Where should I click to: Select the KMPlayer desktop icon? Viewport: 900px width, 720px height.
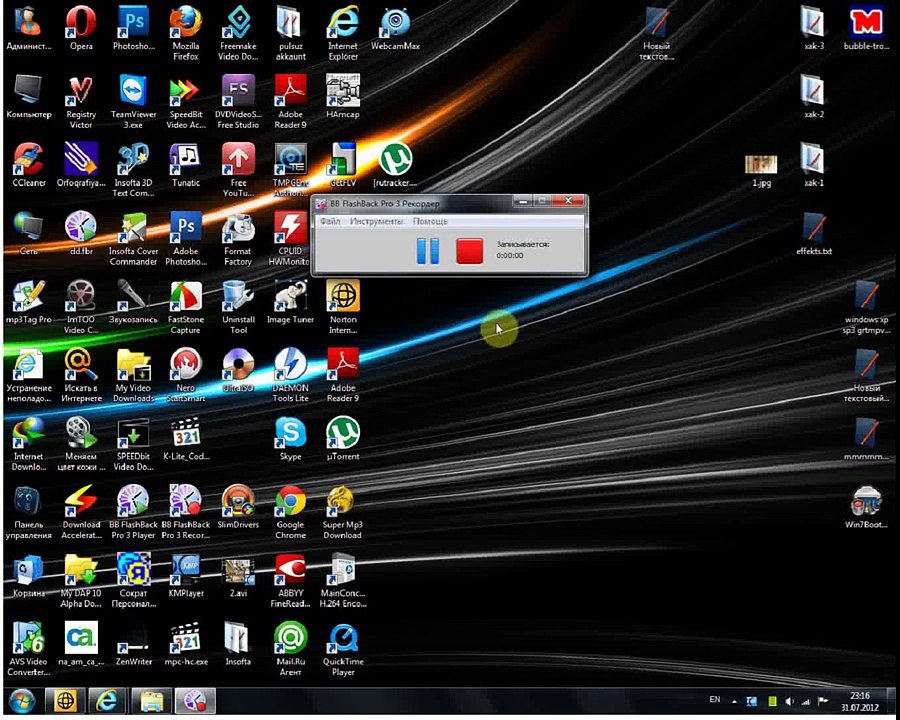point(185,575)
